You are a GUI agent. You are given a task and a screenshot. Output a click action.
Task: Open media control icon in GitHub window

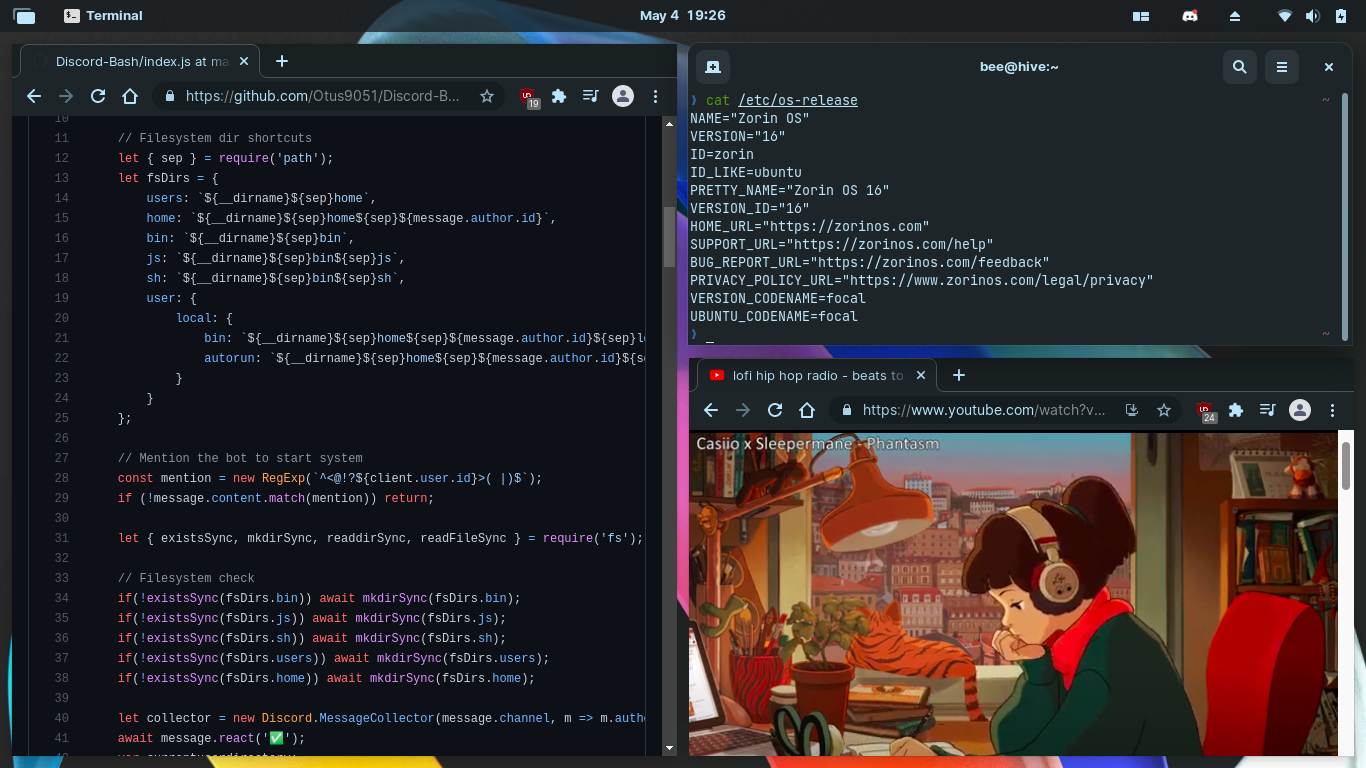click(x=591, y=96)
